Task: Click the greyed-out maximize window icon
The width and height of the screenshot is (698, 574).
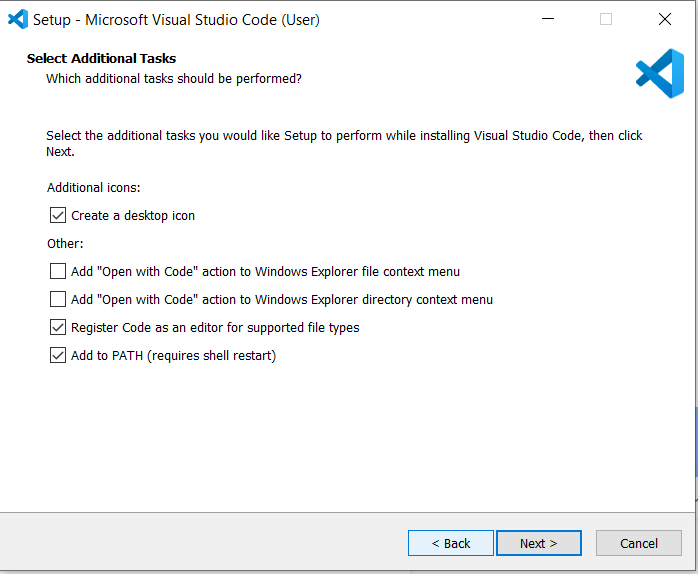Action: coord(606,19)
